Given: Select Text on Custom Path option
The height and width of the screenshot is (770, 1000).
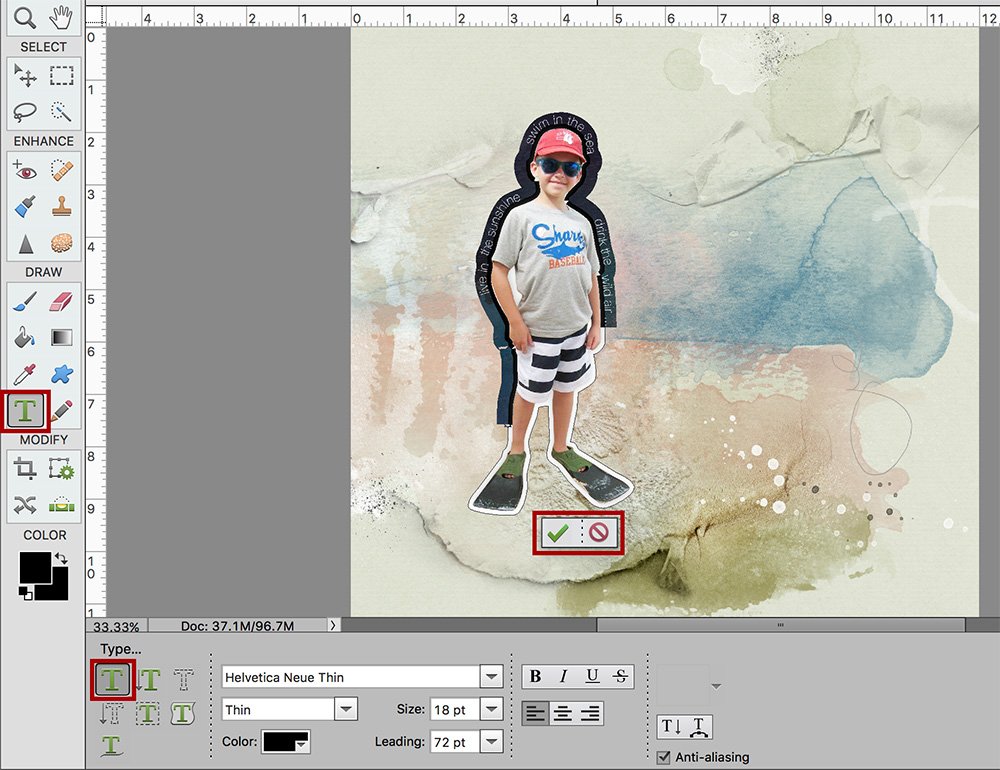Looking at the screenshot, I should 112,745.
